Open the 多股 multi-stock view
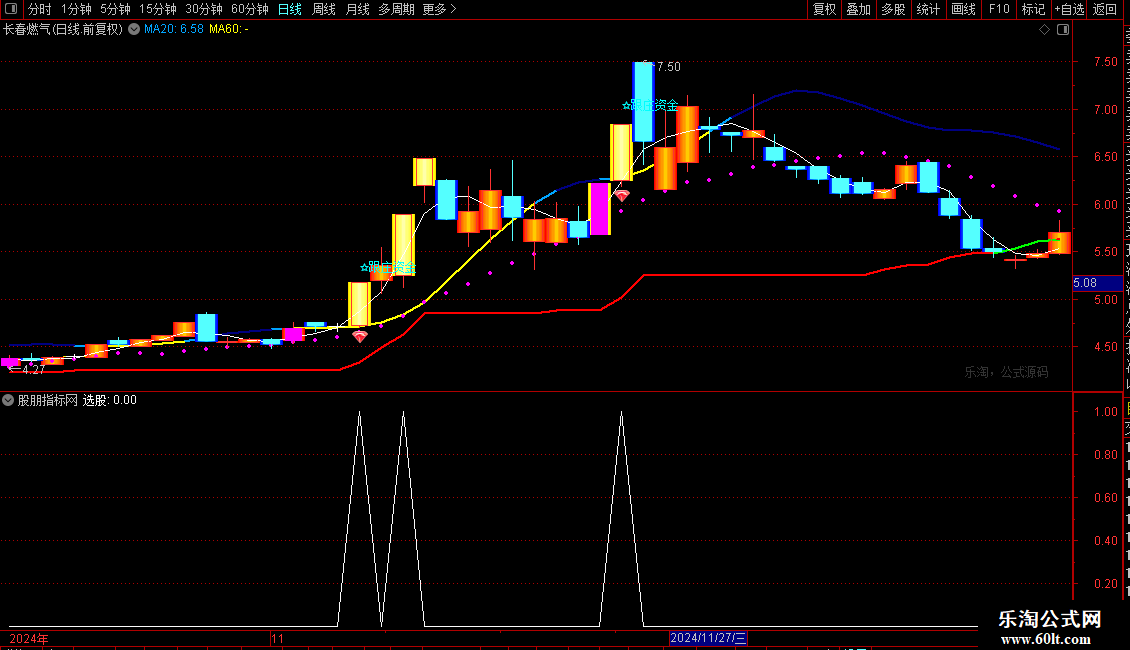This screenshot has width=1130, height=650. coord(893,9)
